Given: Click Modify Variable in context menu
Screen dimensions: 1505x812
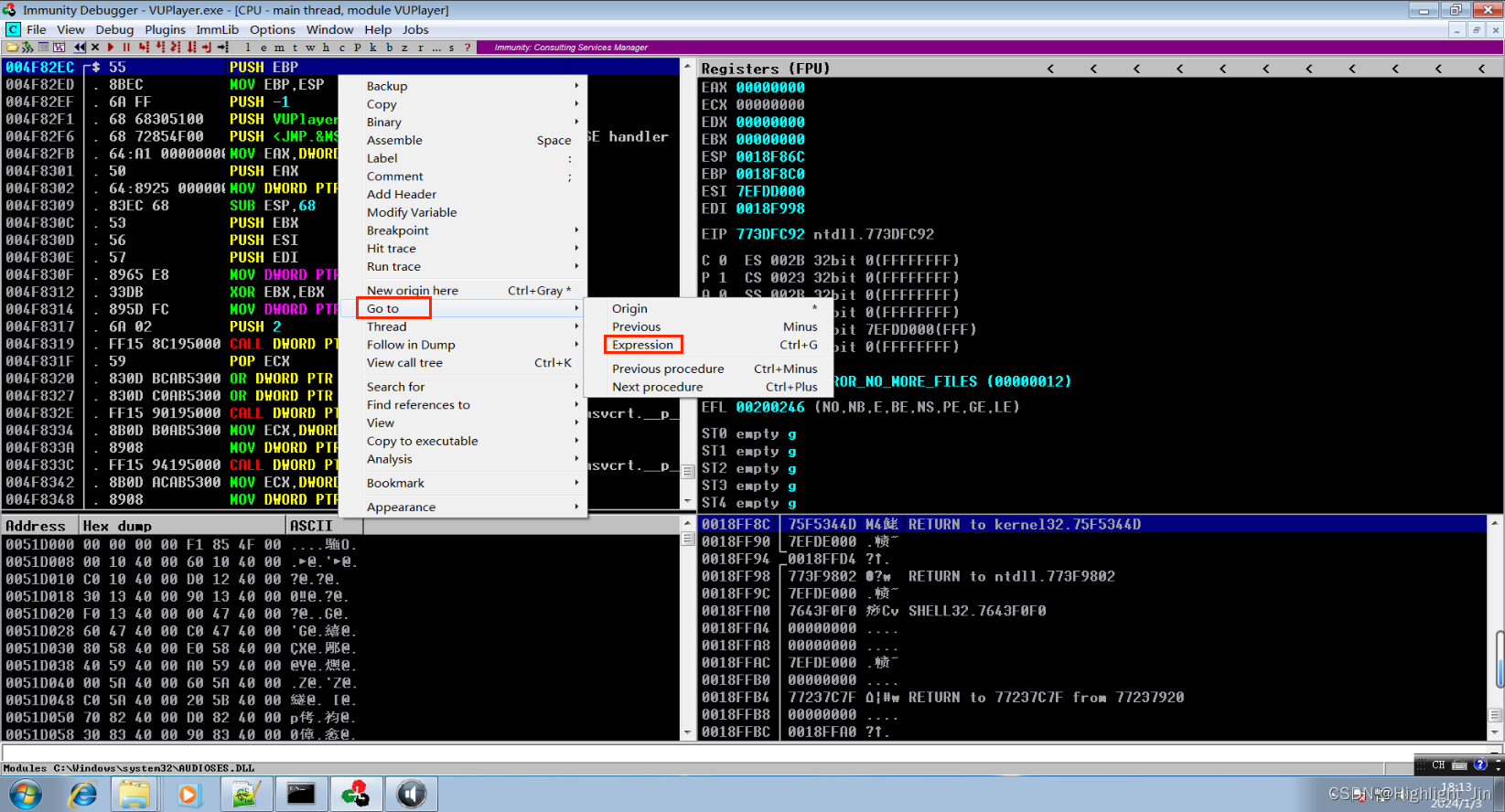Looking at the screenshot, I should click(412, 212).
